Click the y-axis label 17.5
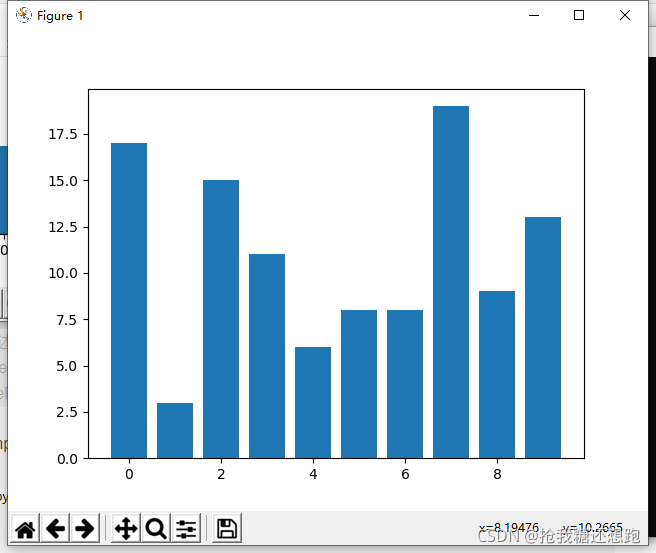The image size is (656, 553). tap(63, 134)
